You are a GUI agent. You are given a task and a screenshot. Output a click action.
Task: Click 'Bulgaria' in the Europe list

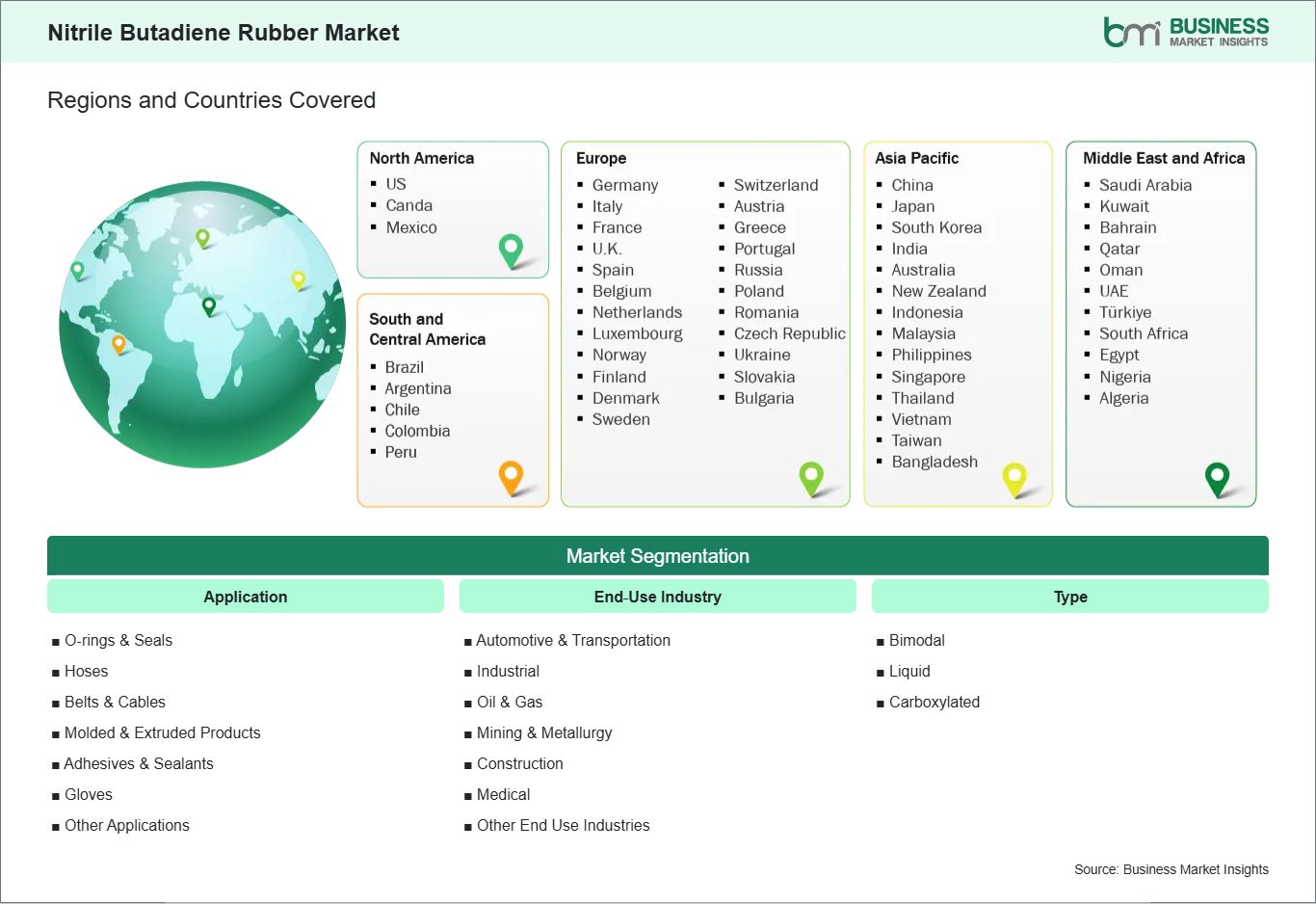(x=764, y=398)
